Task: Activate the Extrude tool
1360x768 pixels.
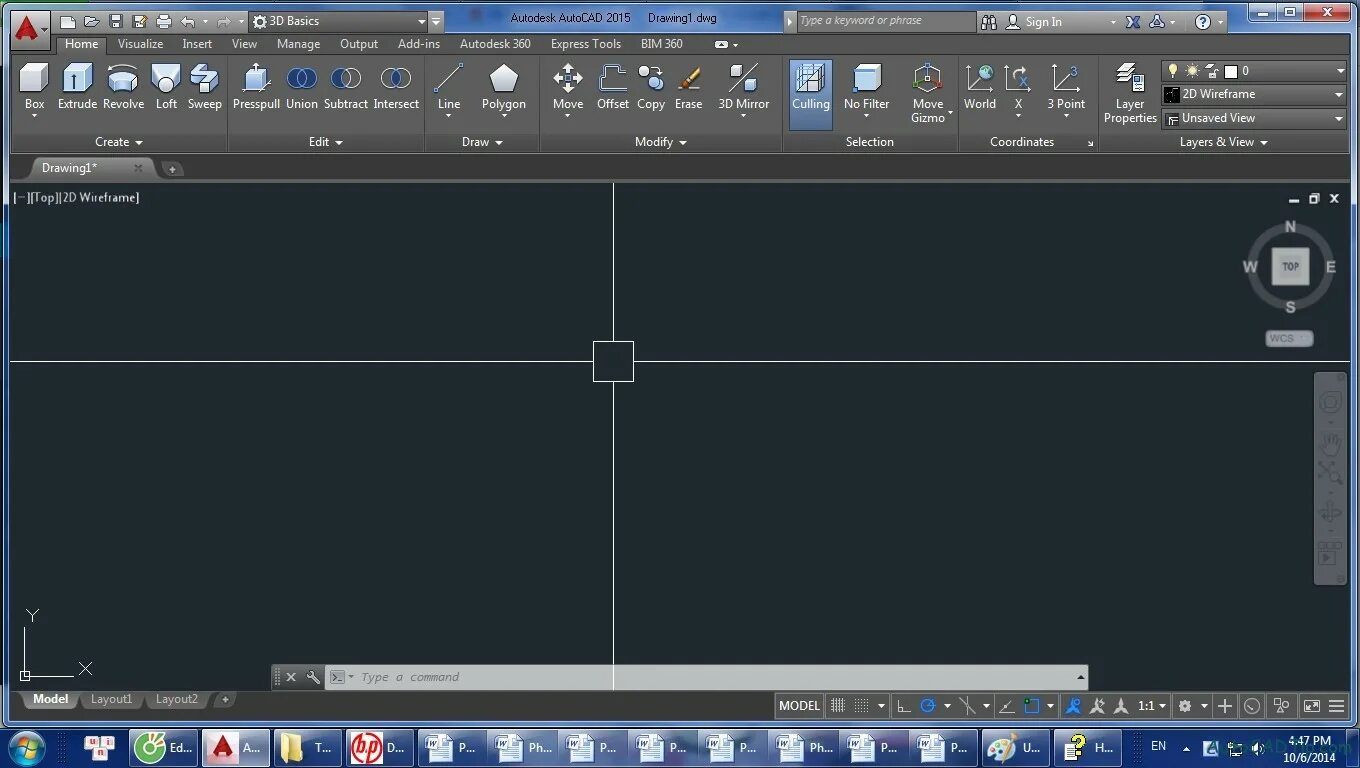Action: pyautogui.click(x=77, y=88)
